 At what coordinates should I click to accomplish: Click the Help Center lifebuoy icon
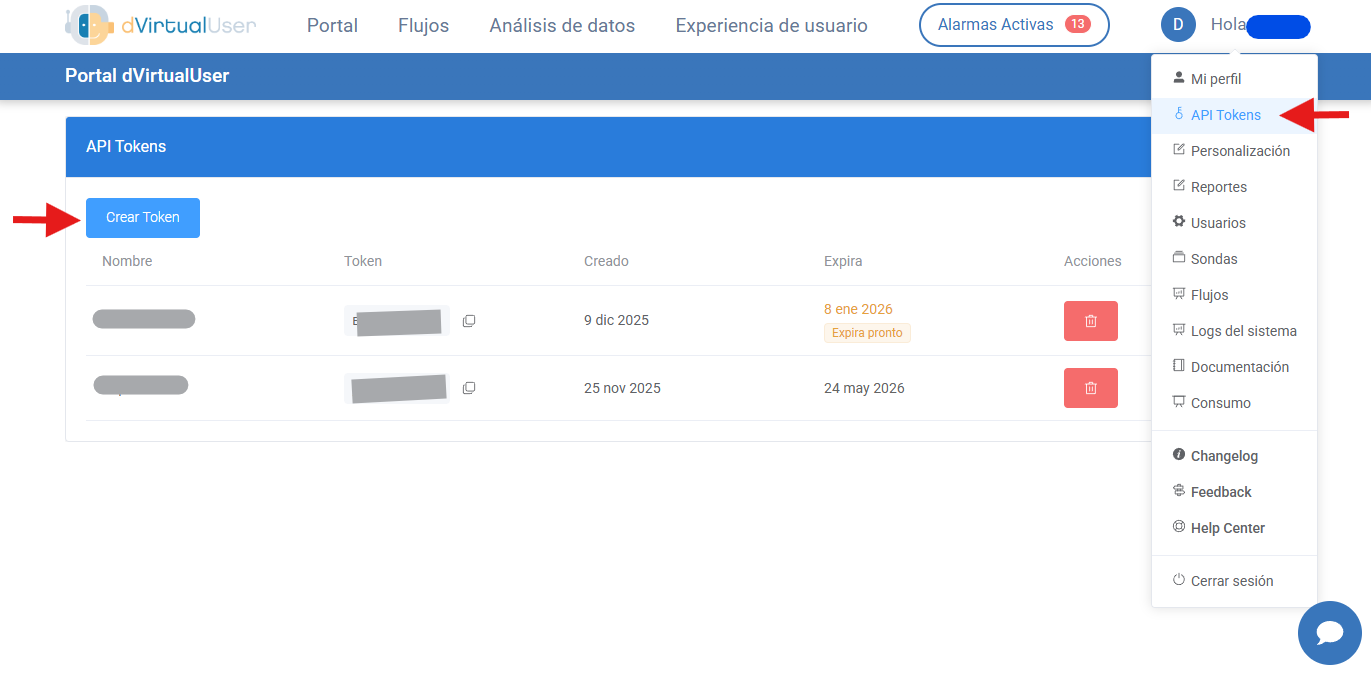(1179, 527)
